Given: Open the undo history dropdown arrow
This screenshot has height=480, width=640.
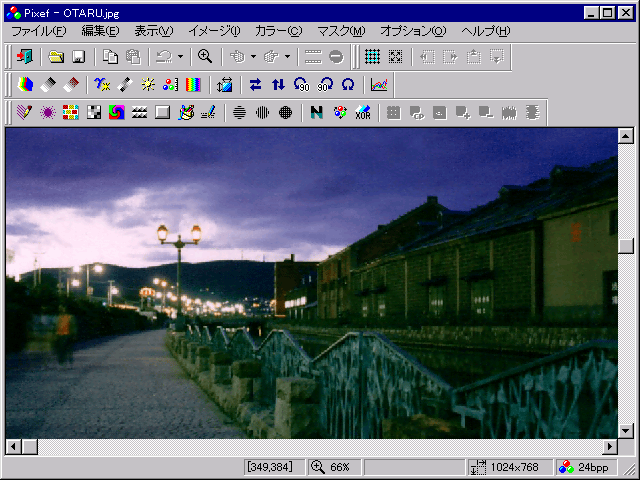Looking at the screenshot, I should coord(180,56).
